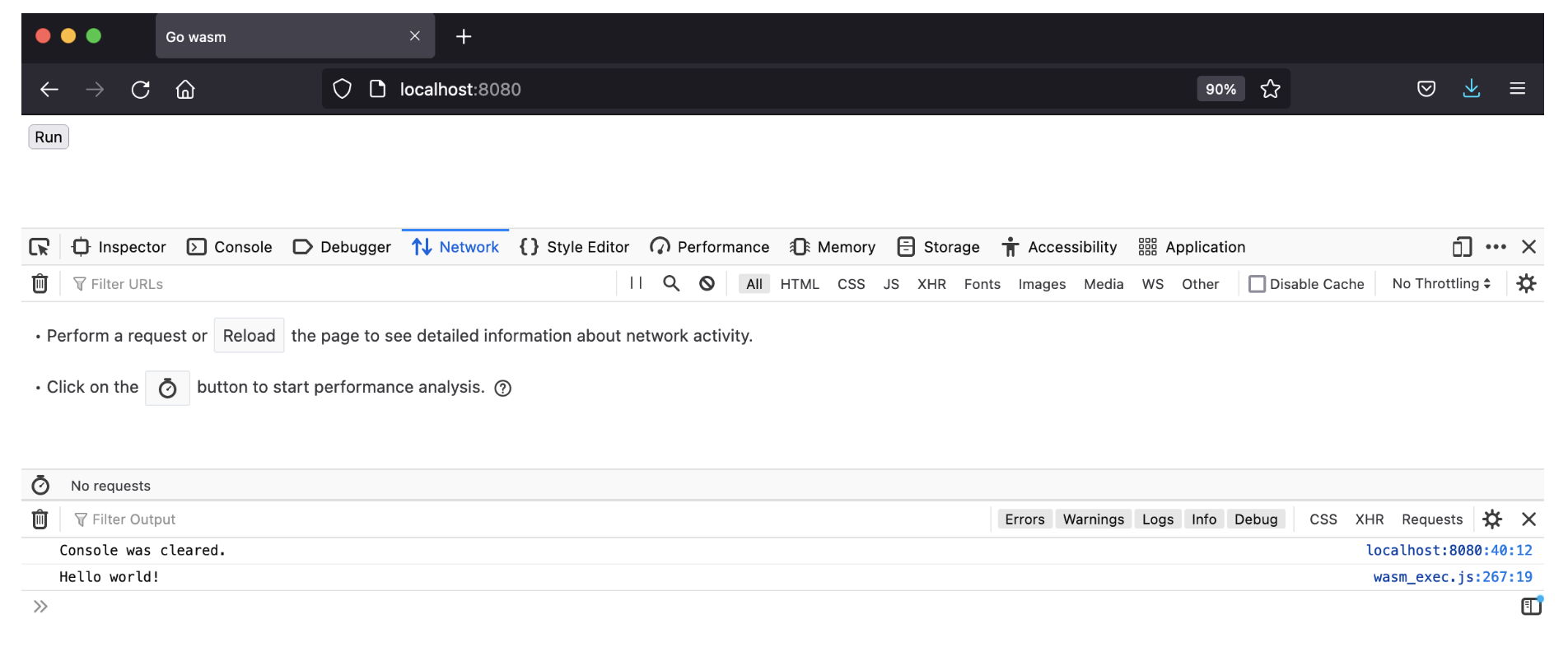
Task: Open the No Throttling dropdown
Action: [1441, 283]
